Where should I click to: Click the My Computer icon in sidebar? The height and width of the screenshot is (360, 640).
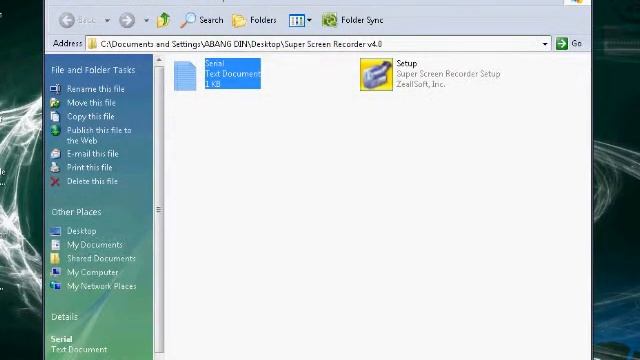pyautogui.click(x=55, y=272)
